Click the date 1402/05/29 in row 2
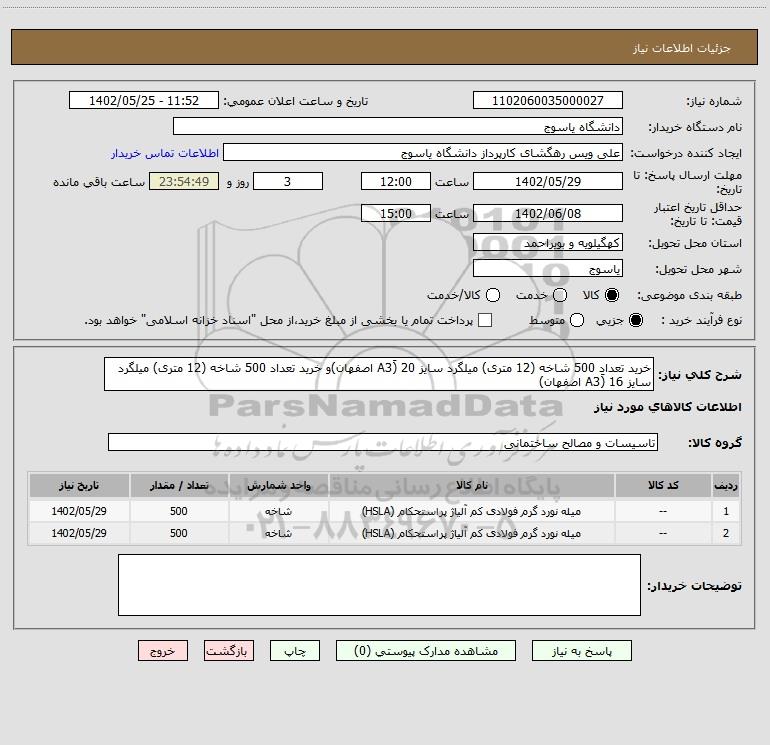Viewport: 770px width, 745px height. click(x=79, y=533)
